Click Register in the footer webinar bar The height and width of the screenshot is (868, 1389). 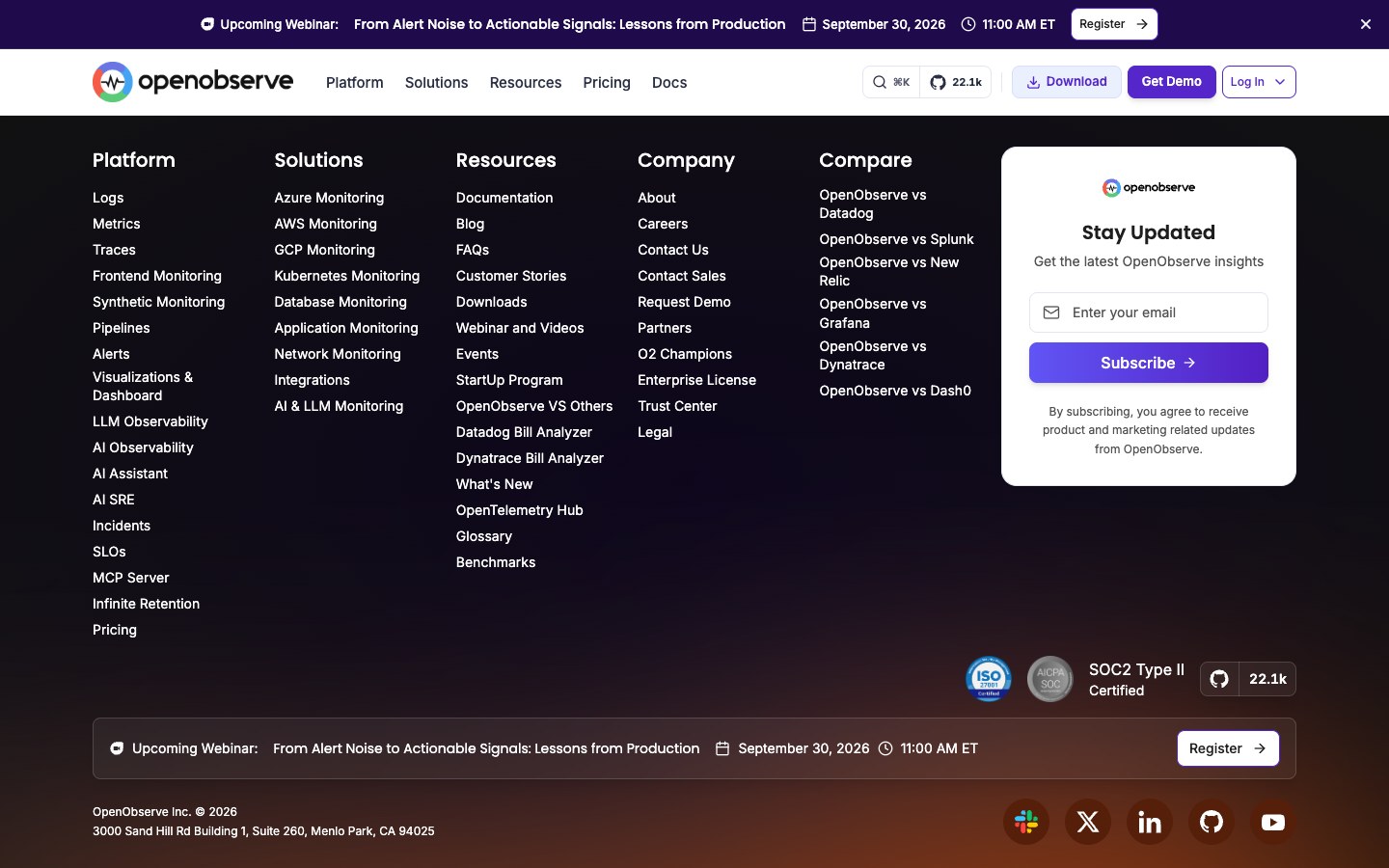click(x=1228, y=748)
